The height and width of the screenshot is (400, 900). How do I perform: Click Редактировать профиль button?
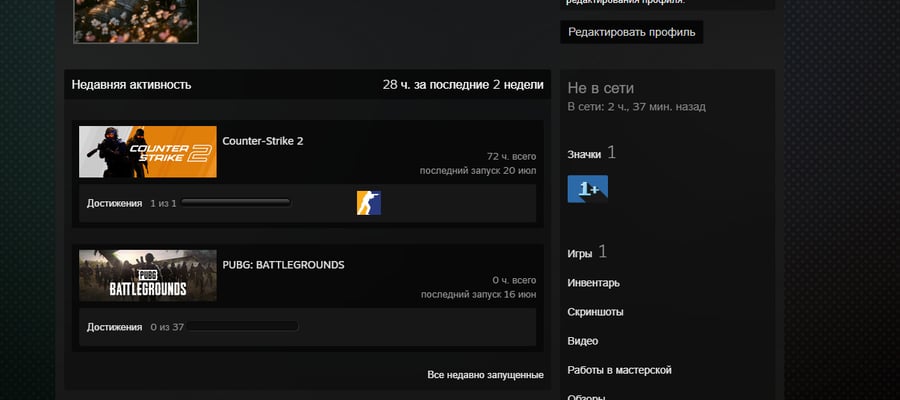[631, 32]
